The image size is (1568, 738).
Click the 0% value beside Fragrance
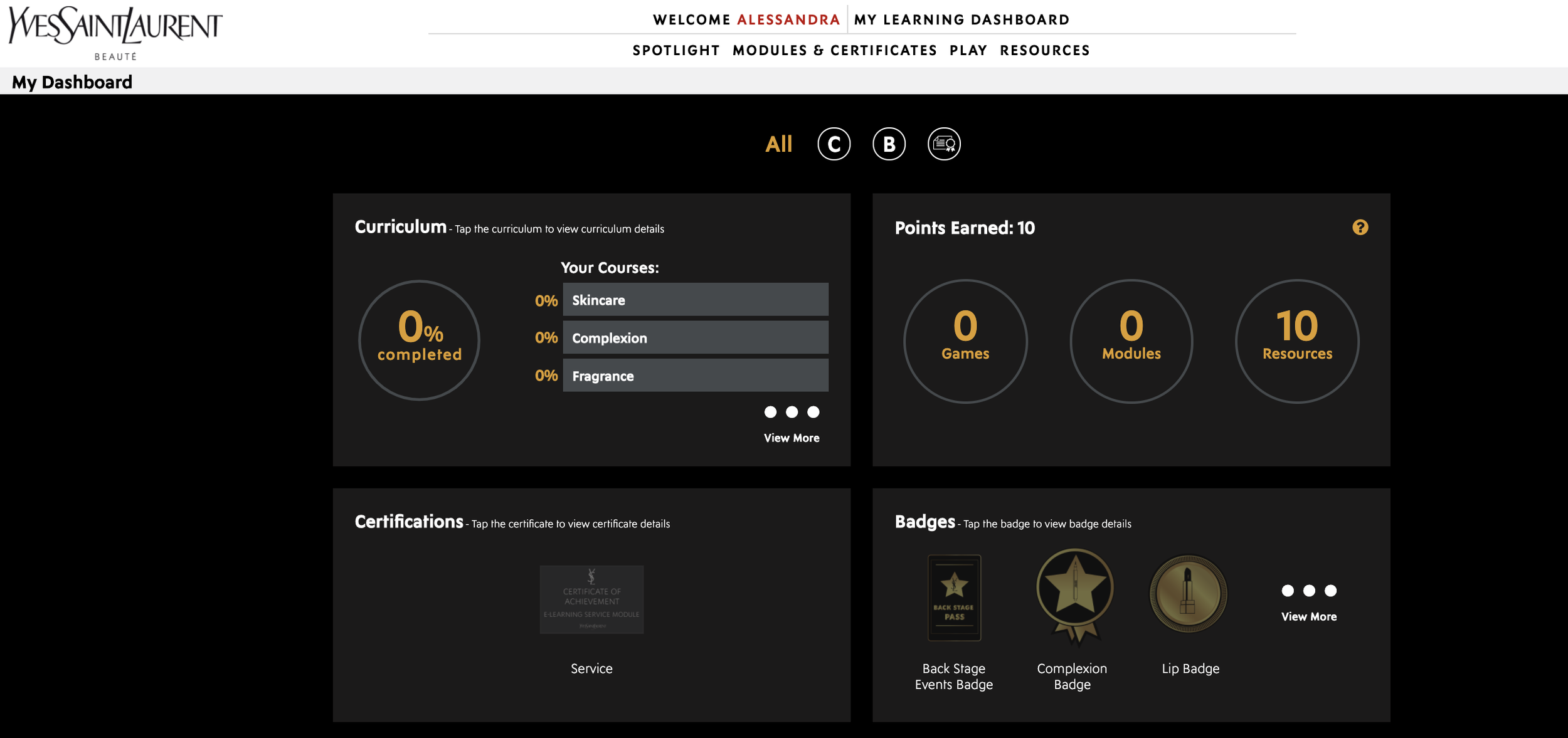546,376
